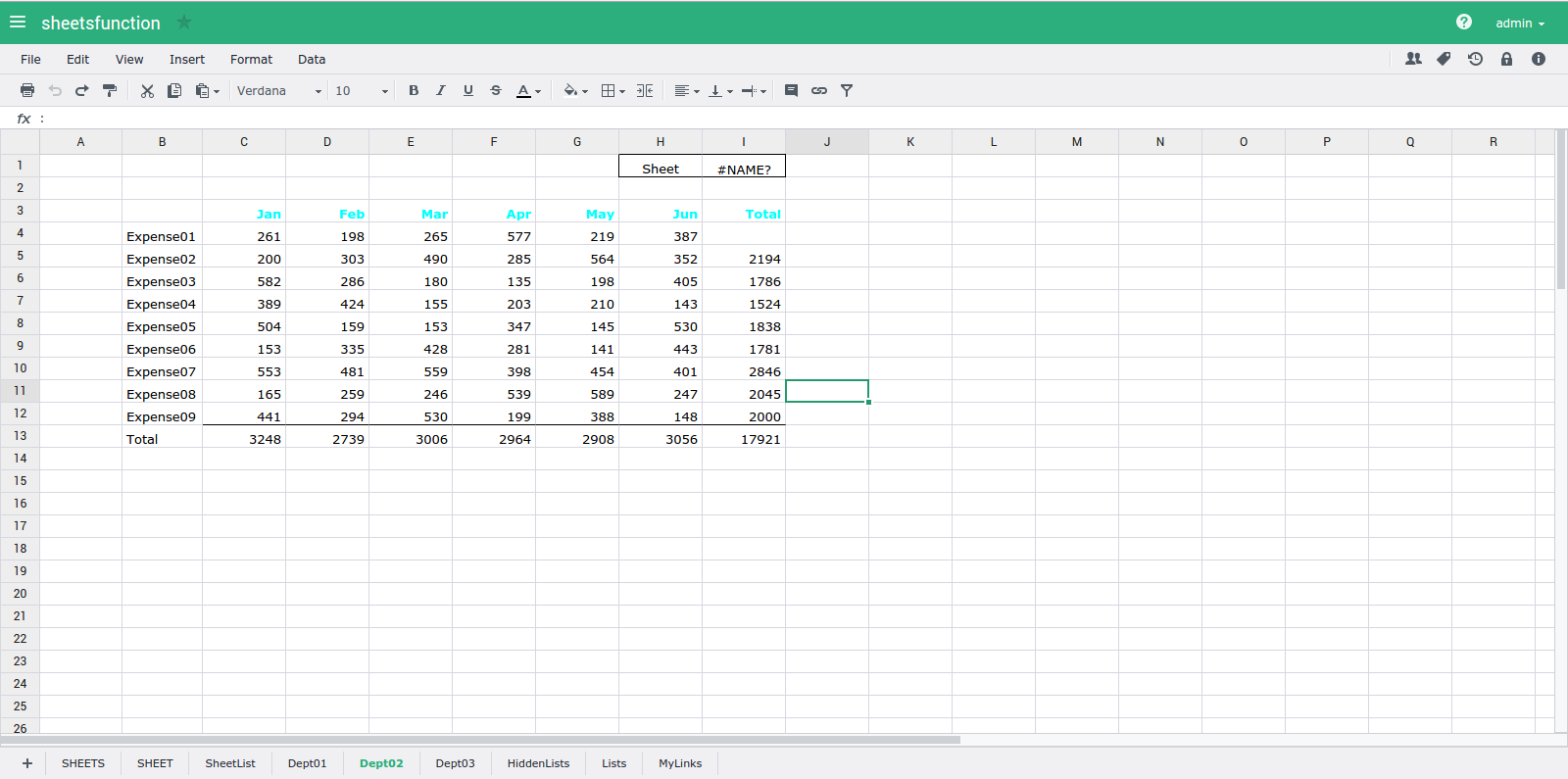Switch to the Lists tab
This screenshot has height=779, width=1568.
click(x=613, y=763)
